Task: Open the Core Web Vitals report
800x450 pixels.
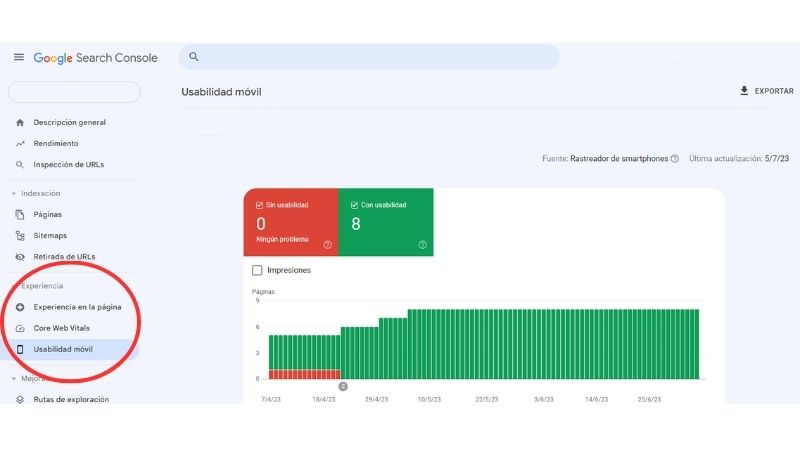Action: [62, 328]
